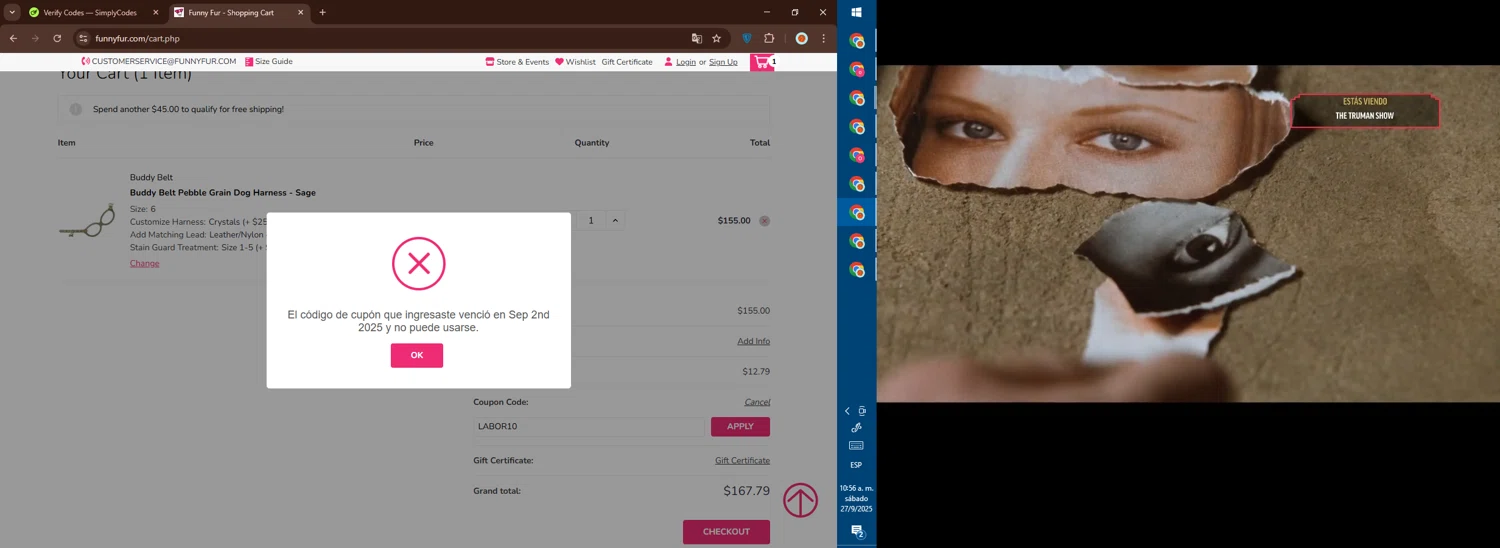1500x548 pixels.
Task: Jump to top with the pink arrow
Action: (x=800, y=500)
